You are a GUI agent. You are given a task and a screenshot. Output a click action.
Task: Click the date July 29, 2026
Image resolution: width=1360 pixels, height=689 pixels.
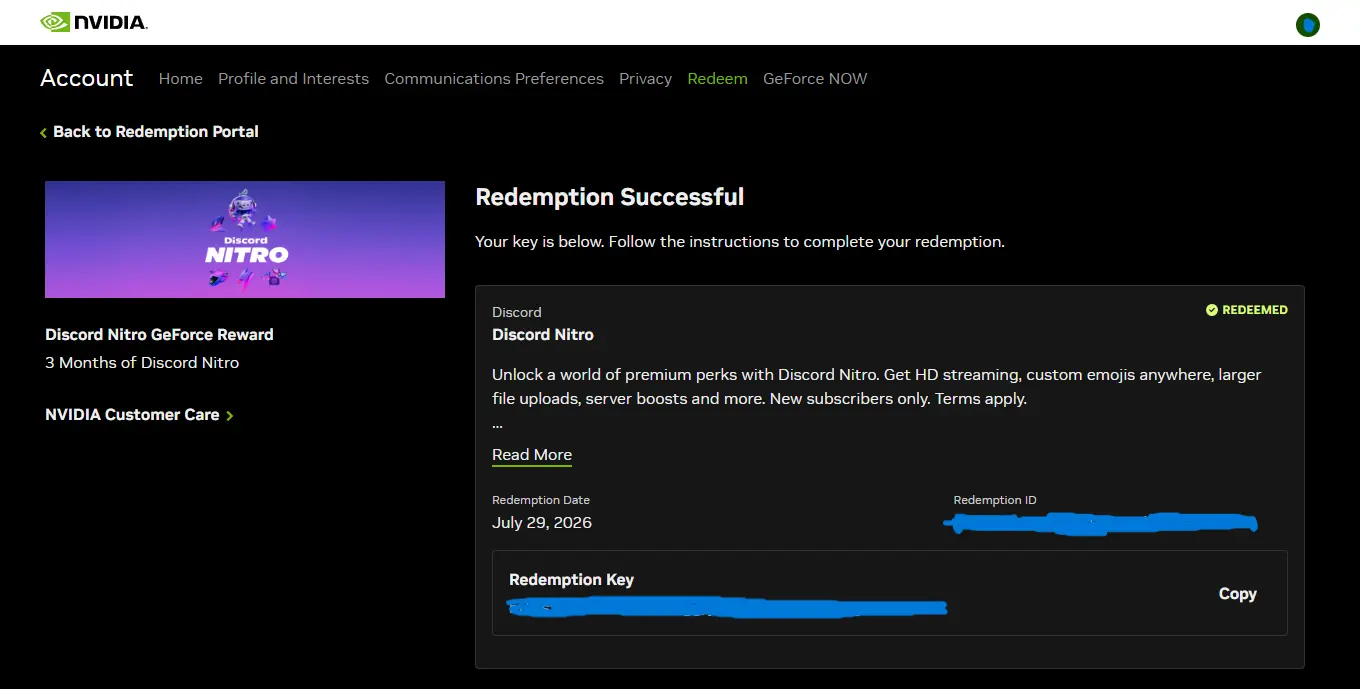click(542, 523)
